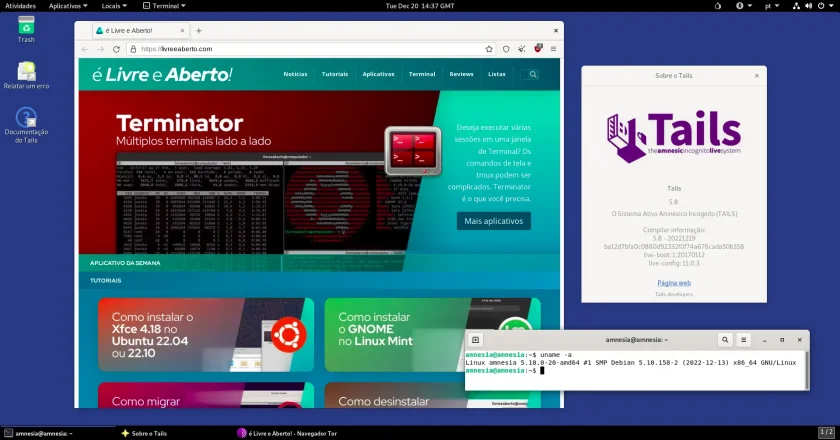Bookmark this page with the star icon
This screenshot has height=440, width=840.
pyautogui.click(x=489, y=49)
